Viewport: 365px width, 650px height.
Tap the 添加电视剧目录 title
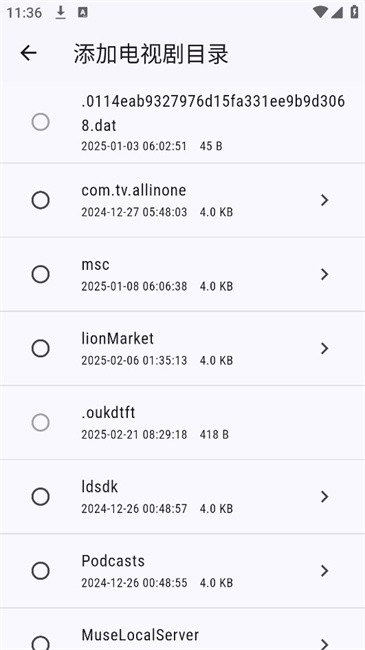(151, 53)
